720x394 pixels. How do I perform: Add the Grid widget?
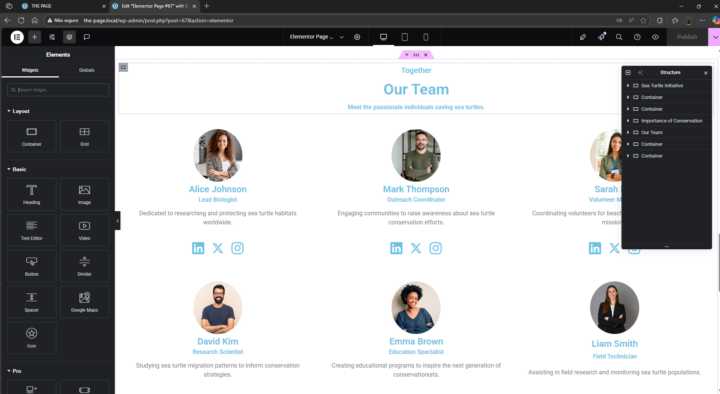click(x=84, y=136)
